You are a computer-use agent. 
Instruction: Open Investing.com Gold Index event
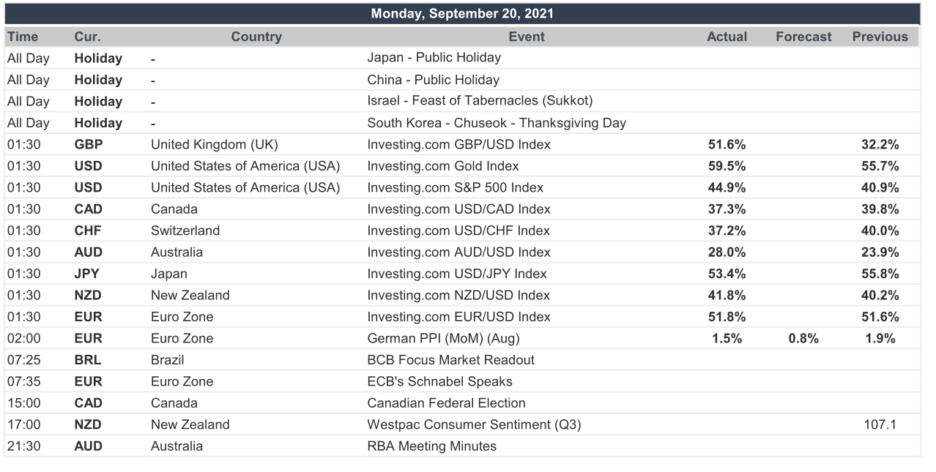443,166
